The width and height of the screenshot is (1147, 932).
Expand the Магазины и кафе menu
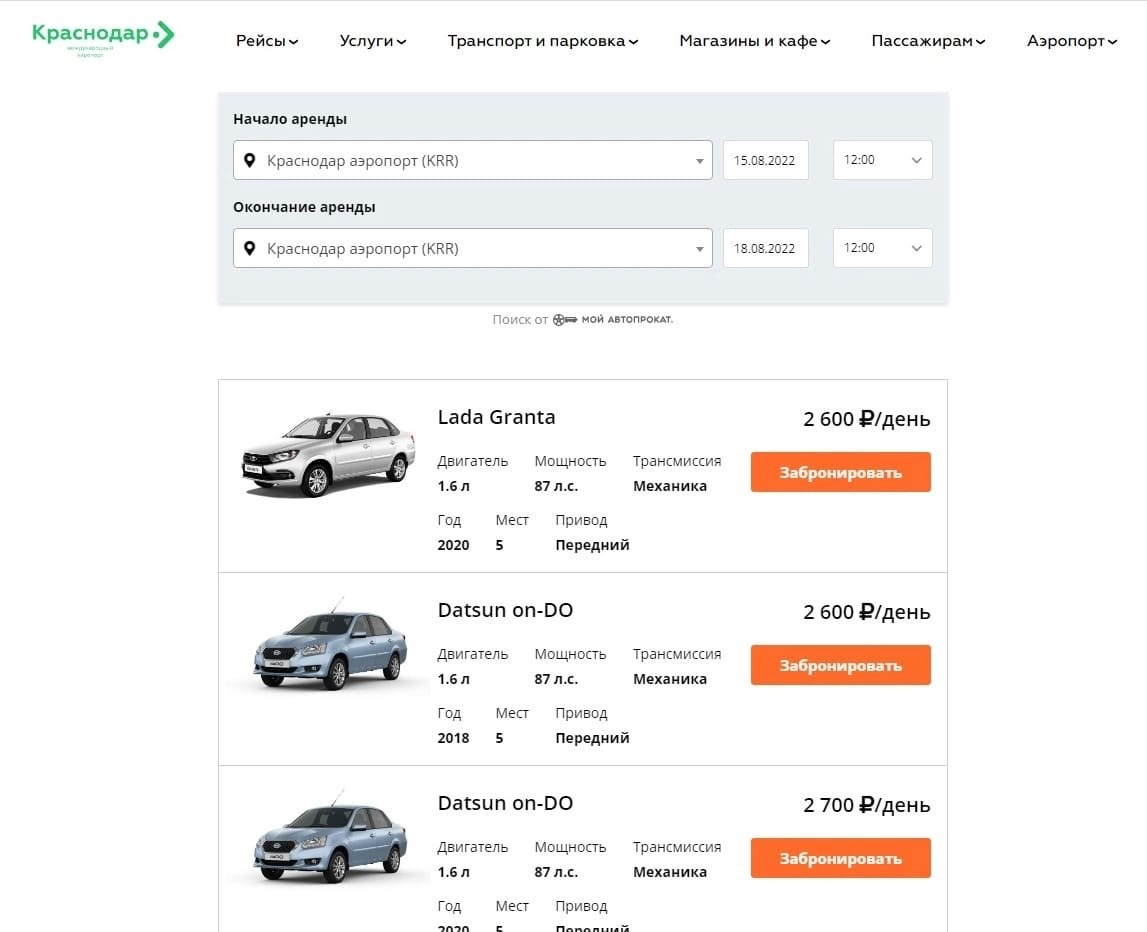[x=754, y=41]
